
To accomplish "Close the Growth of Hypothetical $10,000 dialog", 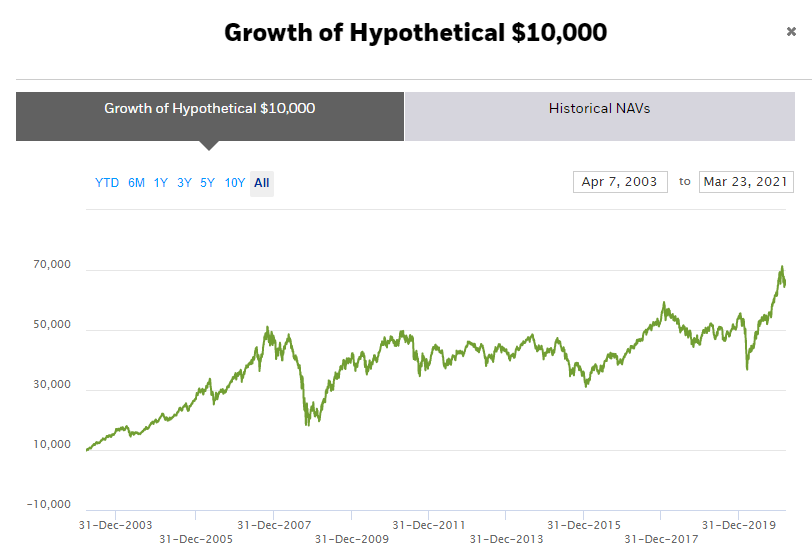I will pyautogui.click(x=791, y=32).
